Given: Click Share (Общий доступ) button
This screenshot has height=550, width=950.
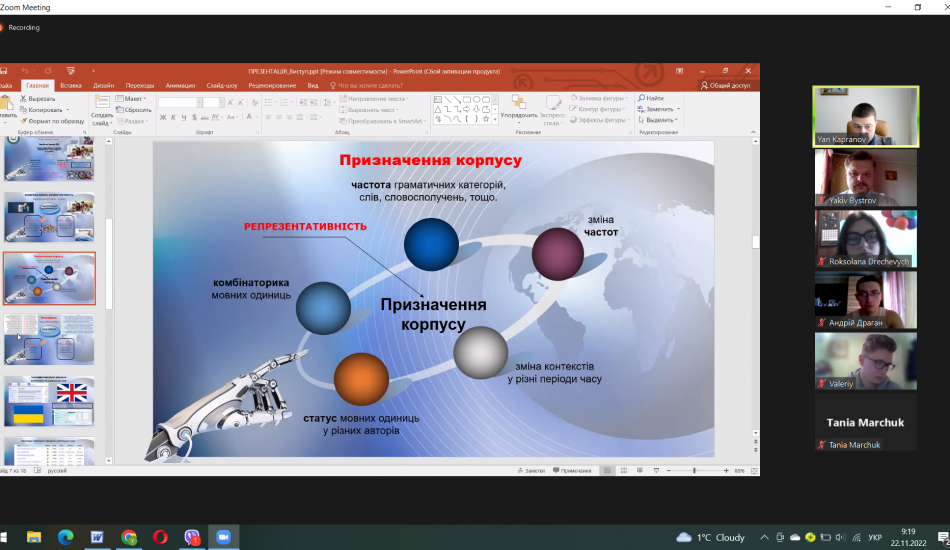Looking at the screenshot, I should pyautogui.click(x=725, y=86).
